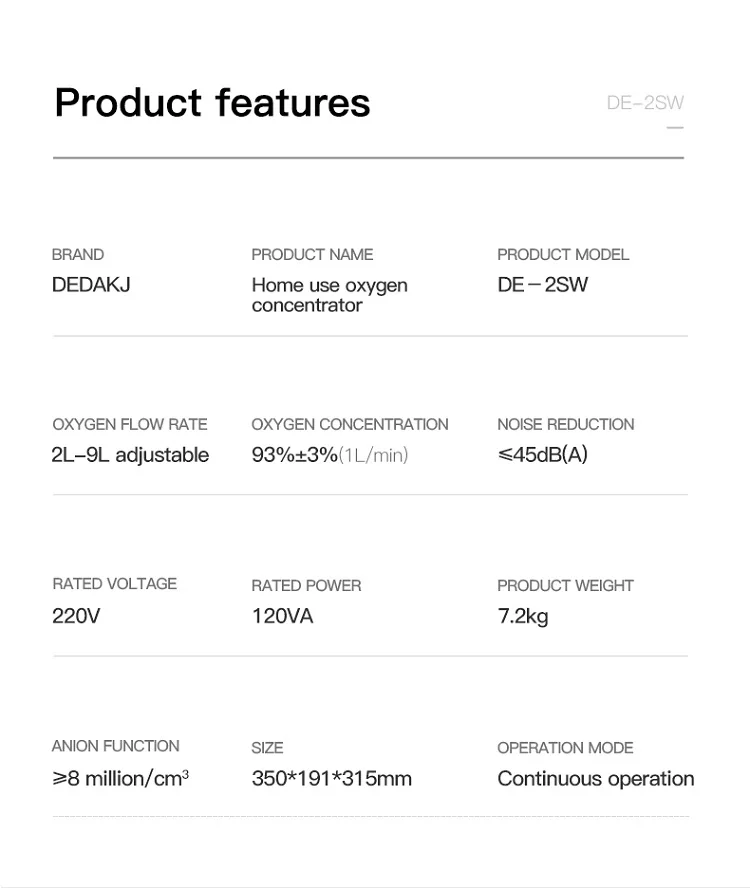
Task: Click "Home use oxygen concentrator" text
Action: click(x=329, y=295)
